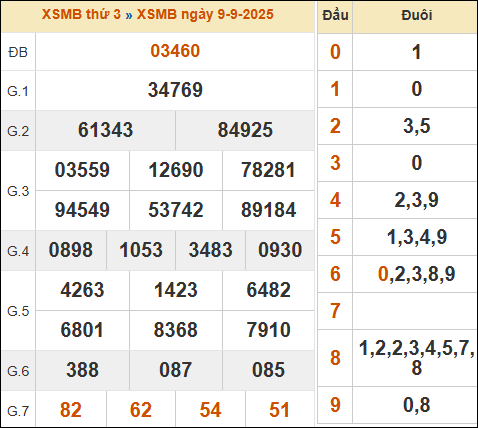Select head digit 8 tails cell
The width and height of the screenshot is (478, 428).
[415, 358]
